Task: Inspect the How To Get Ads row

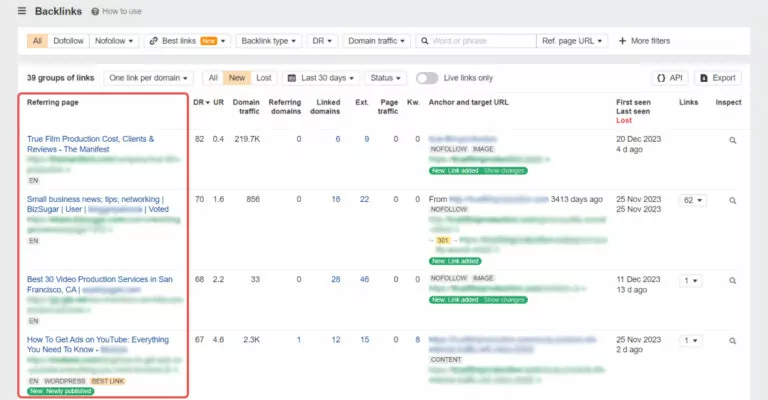Action: pos(732,340)
